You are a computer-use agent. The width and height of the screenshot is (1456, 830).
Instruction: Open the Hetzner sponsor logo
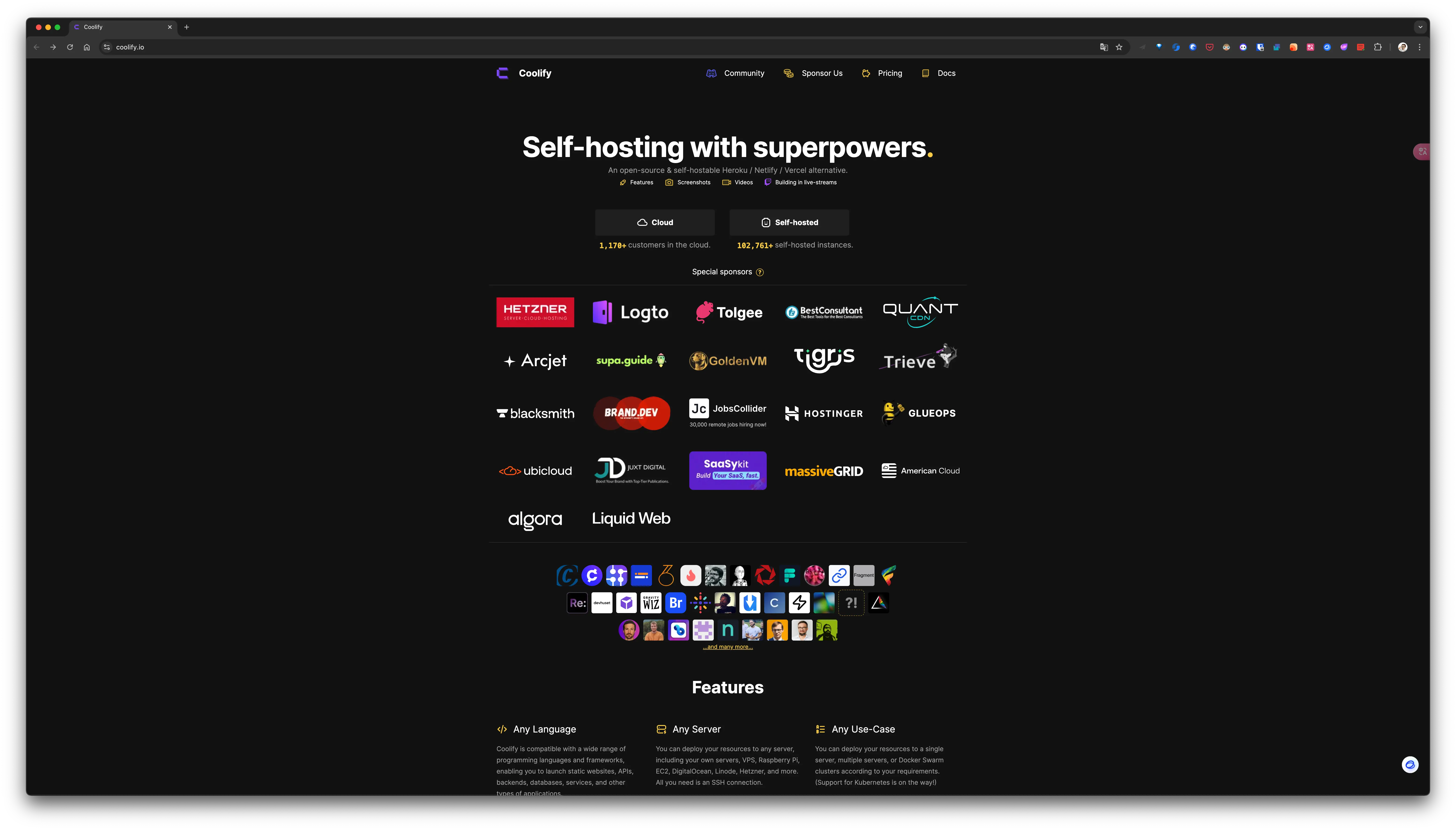pyautogui.click(x=535, y=312)
